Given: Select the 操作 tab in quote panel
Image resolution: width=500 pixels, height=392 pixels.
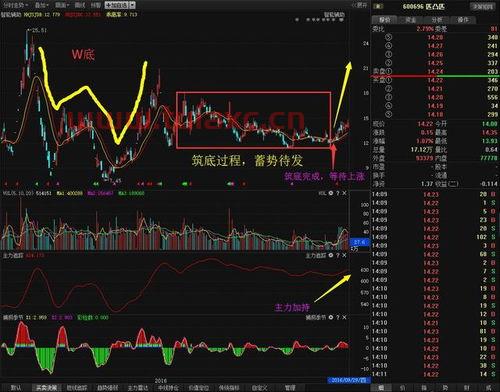Looking at the screenshot, I should point(463,20).
